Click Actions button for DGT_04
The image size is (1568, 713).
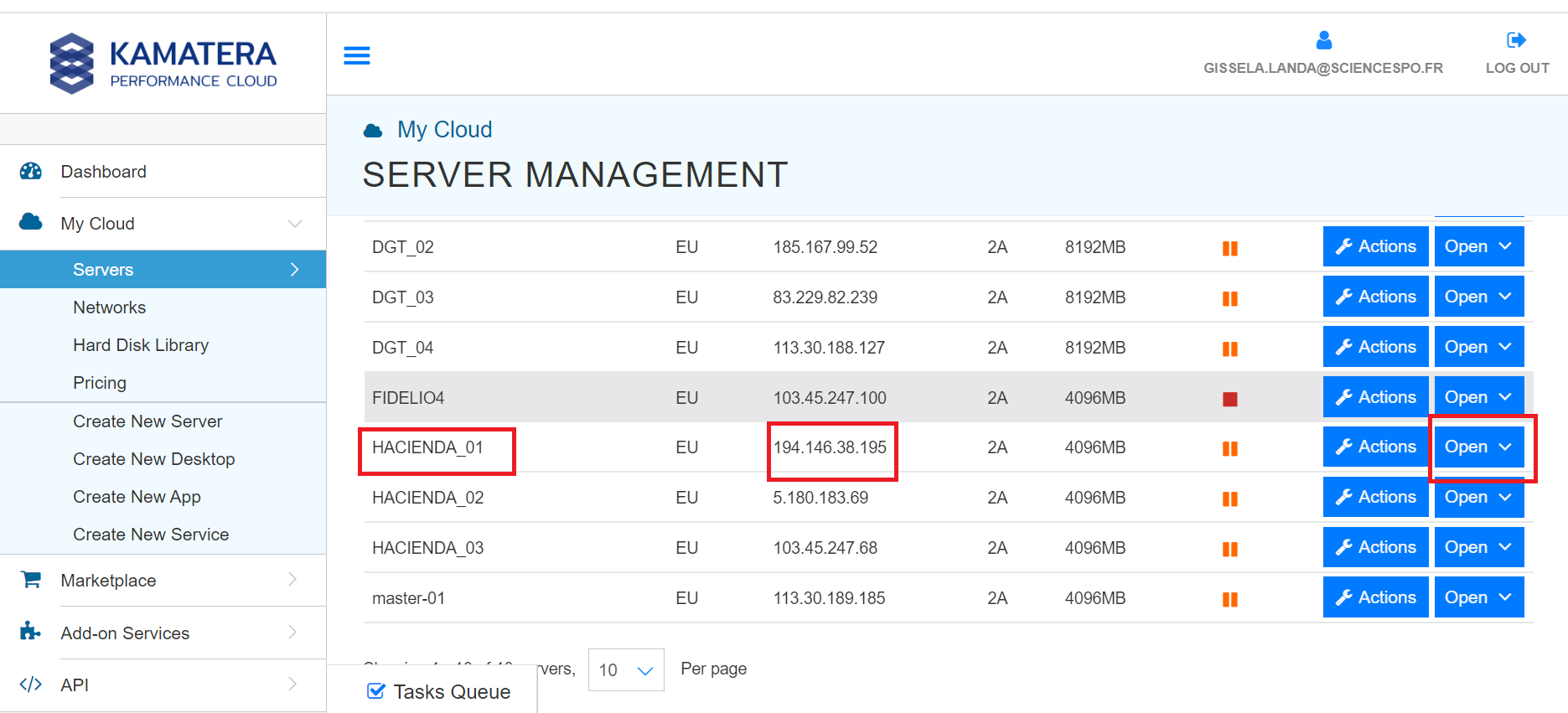coord(1376,347)
